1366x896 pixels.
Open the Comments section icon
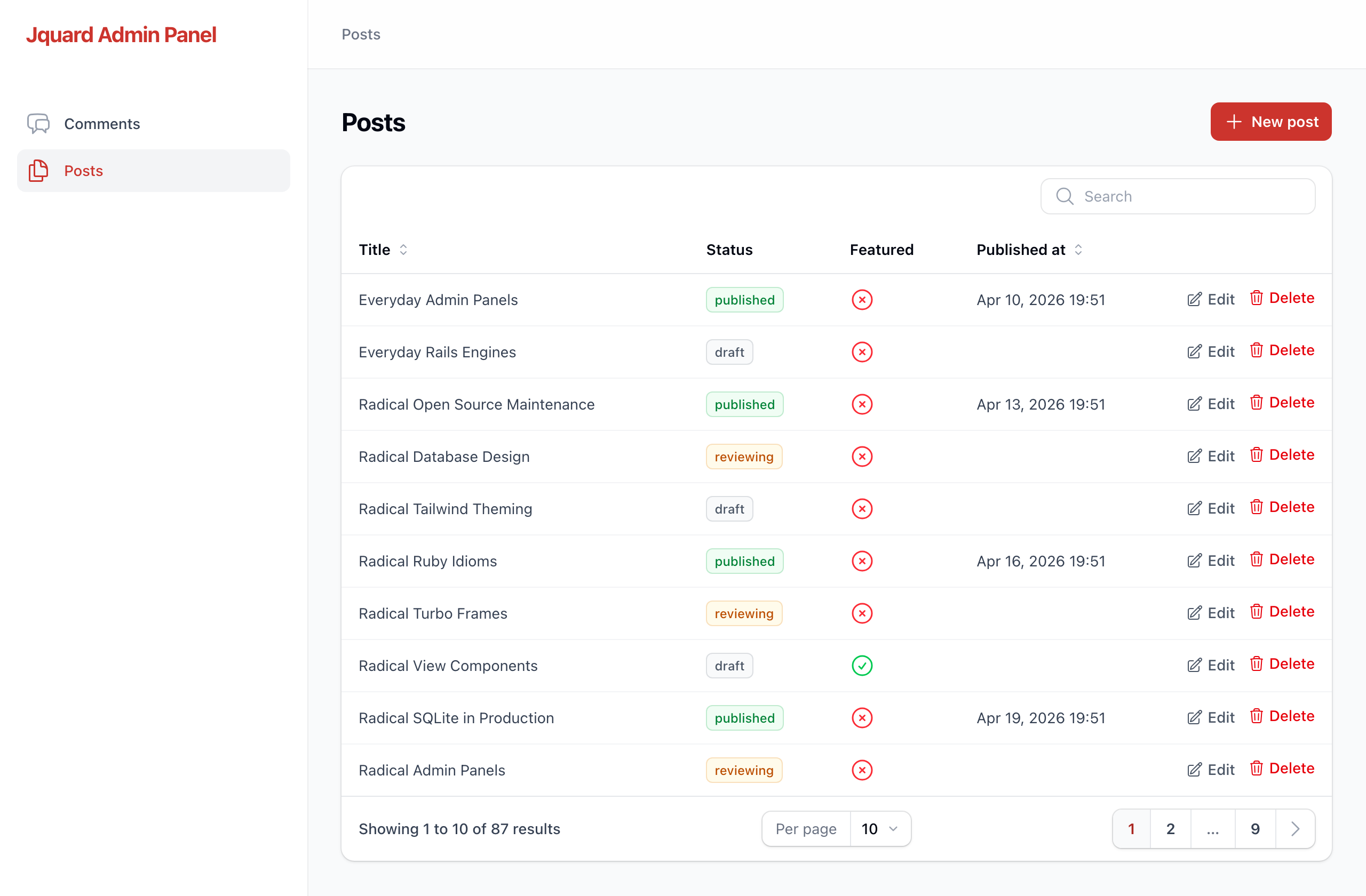tap(38, 123)
